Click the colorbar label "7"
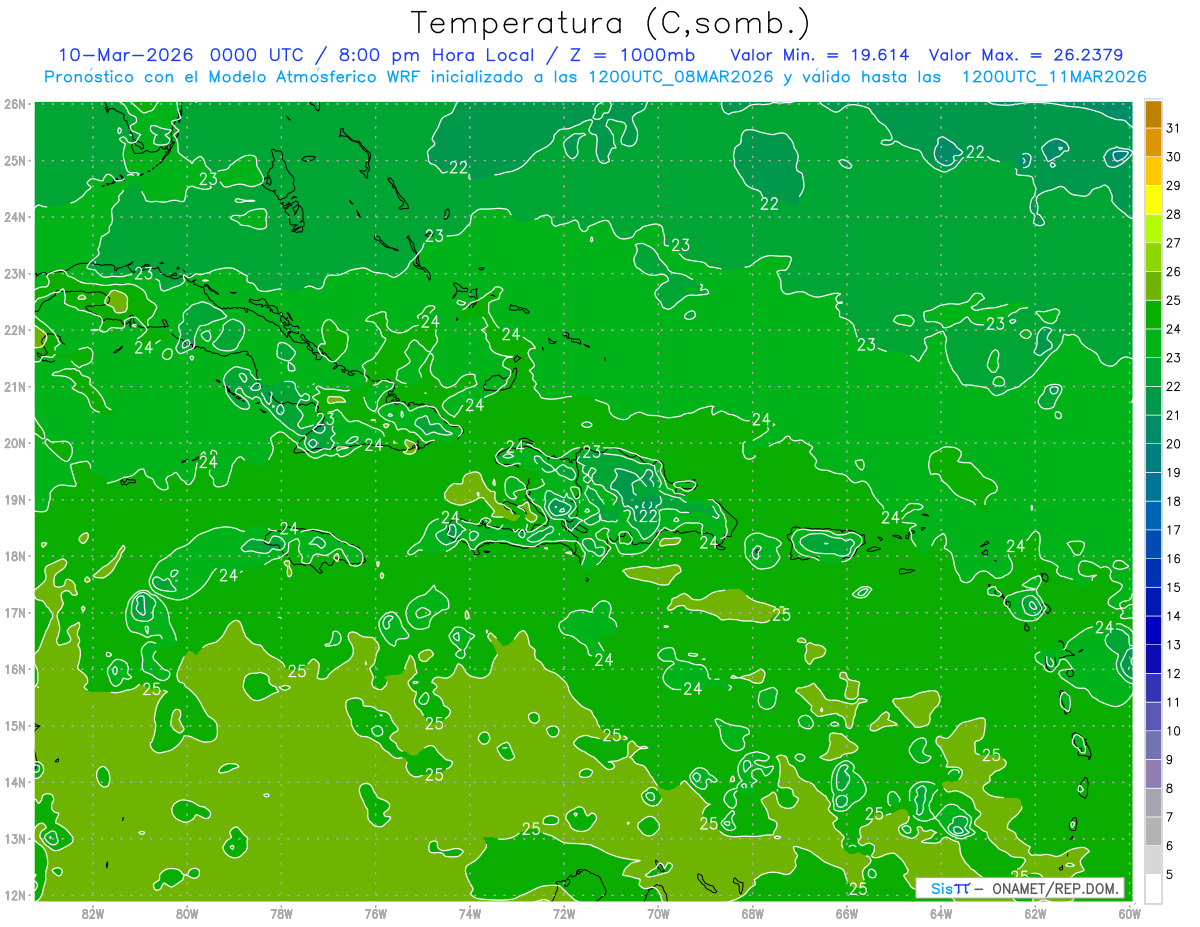The image size is (1200, 927). coord(1169,817)
